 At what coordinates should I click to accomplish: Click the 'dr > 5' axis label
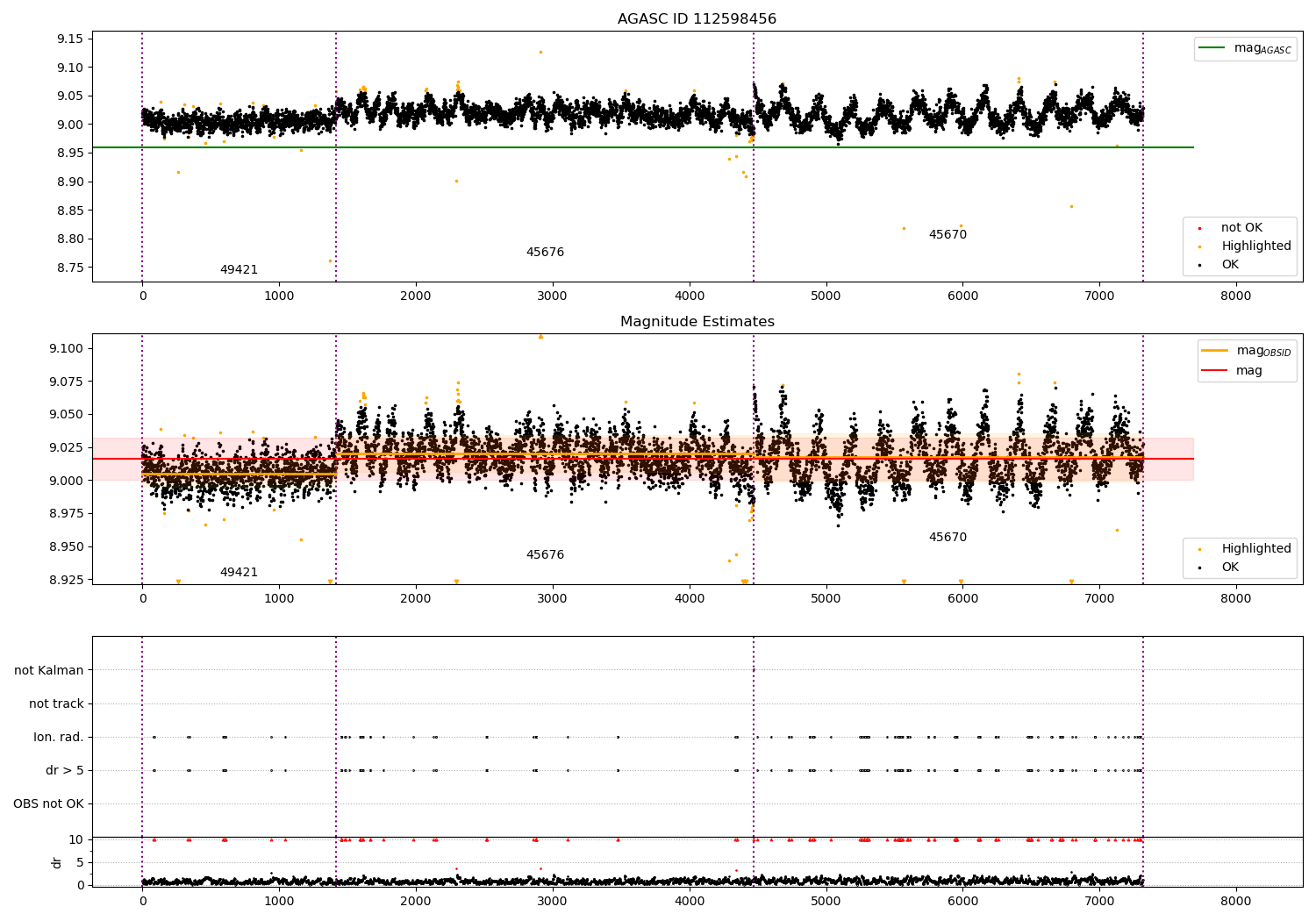(x=65, y=771)
